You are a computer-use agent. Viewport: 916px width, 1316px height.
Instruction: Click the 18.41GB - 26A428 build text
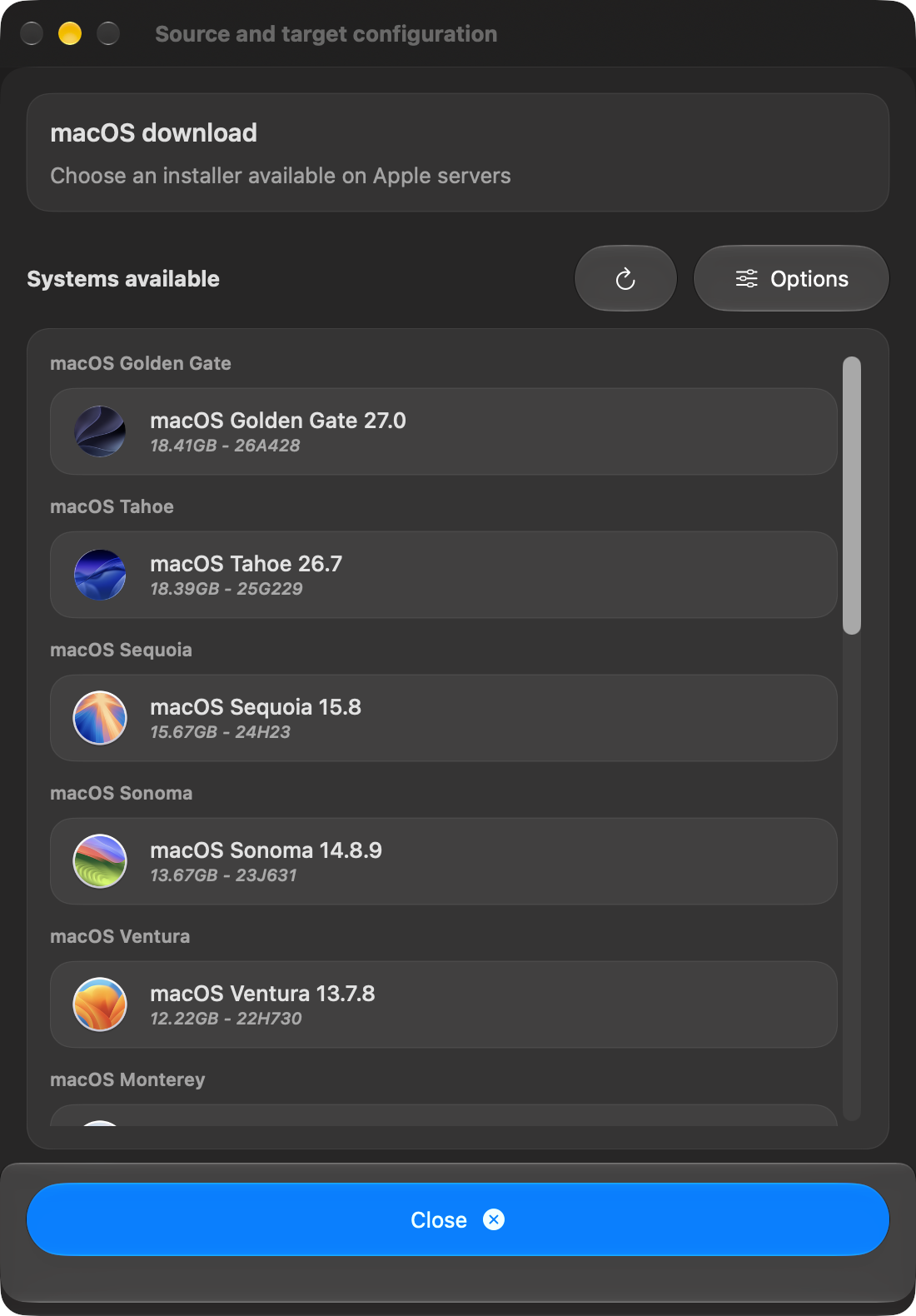[x=225, y=446]
